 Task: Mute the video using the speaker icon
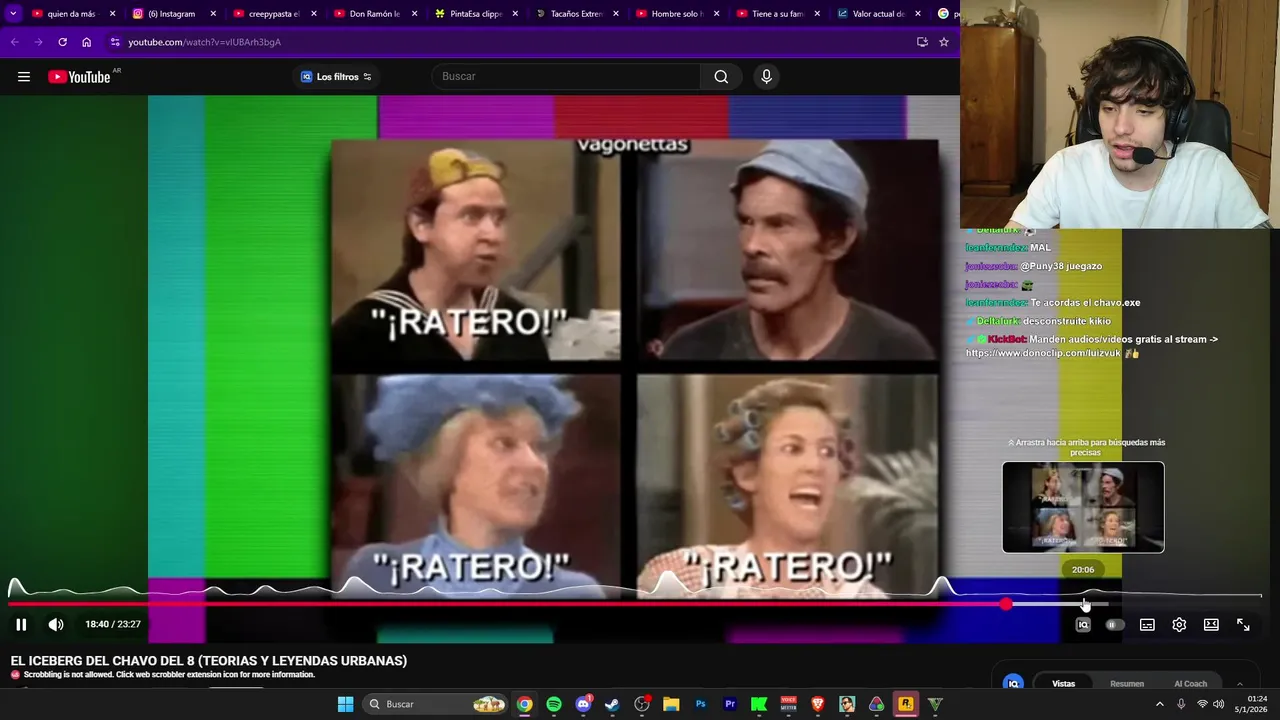click(x=56, y=624)
